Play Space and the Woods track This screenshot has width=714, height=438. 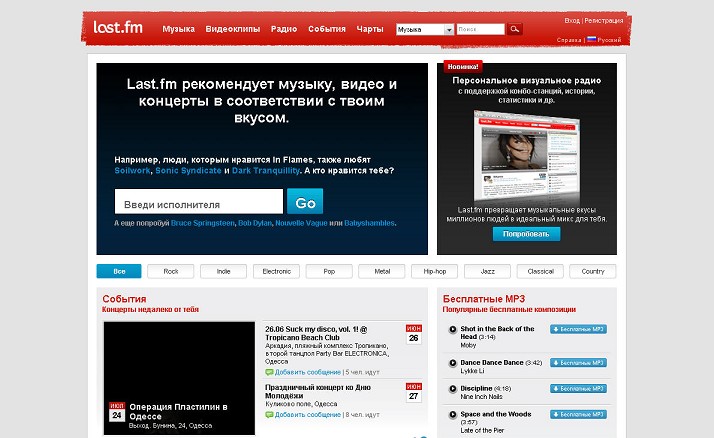(453, 415)
